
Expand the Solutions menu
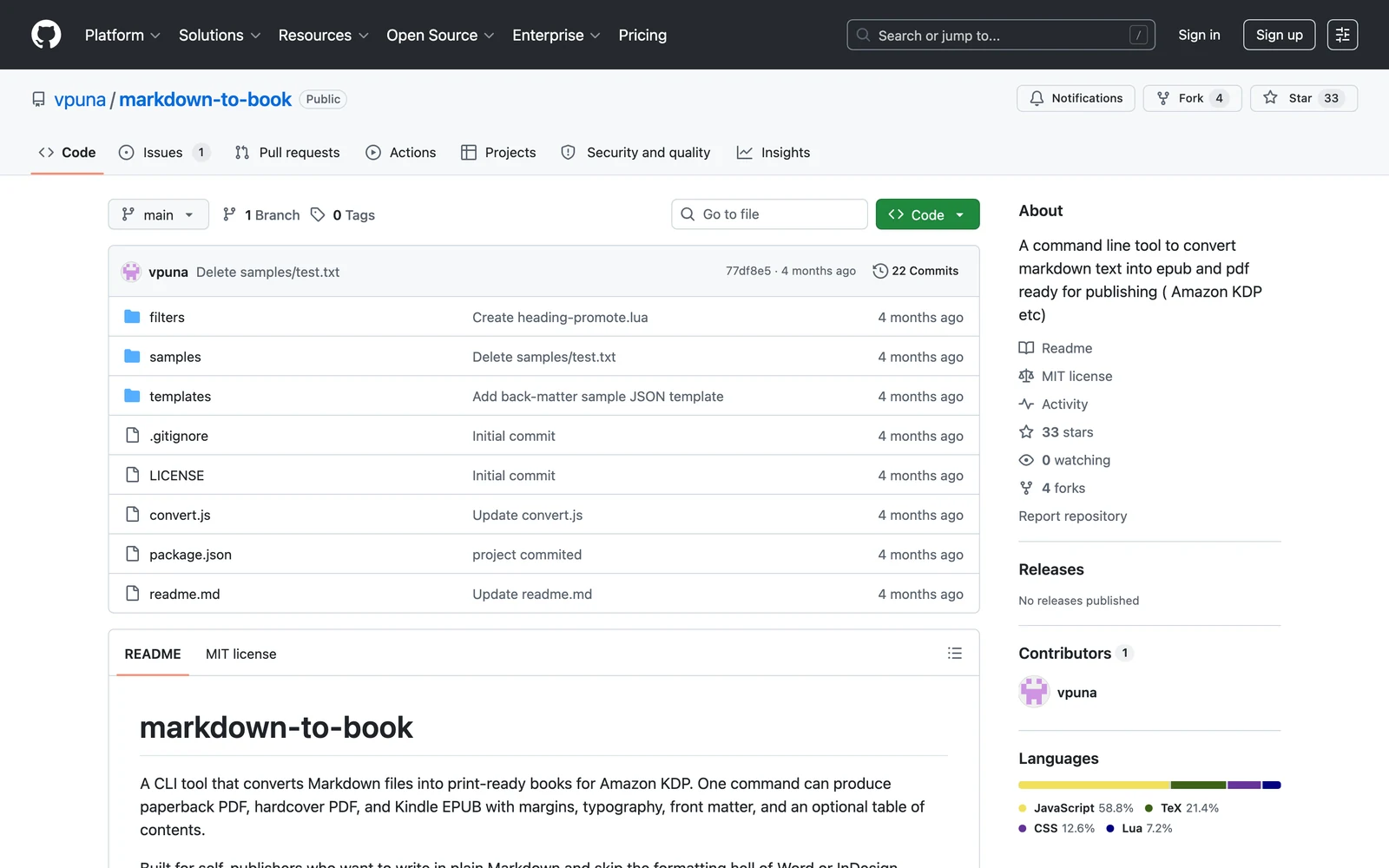coord(220,35)
